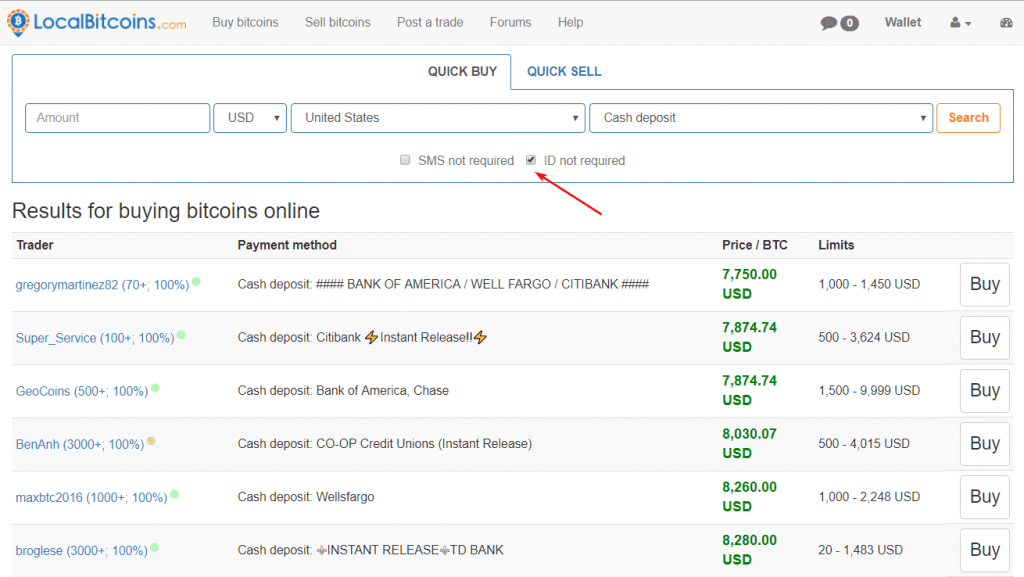Open trader Super_Service profile

tap(95, 338)
